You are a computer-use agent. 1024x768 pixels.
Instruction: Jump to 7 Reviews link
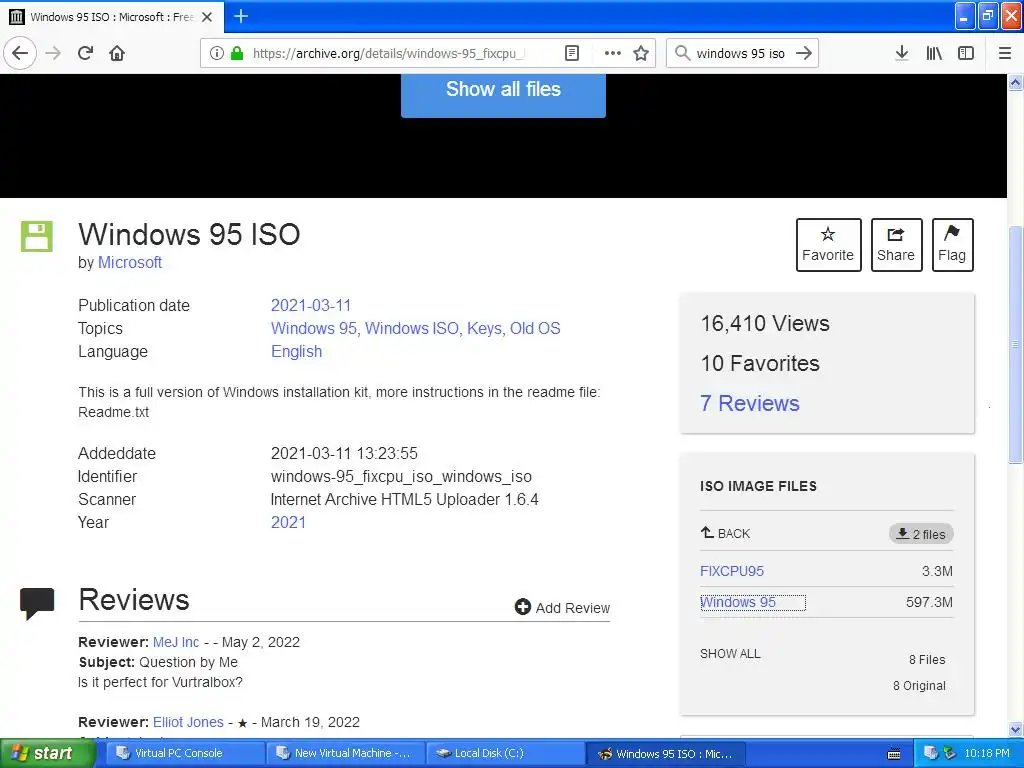coord(750,404)
